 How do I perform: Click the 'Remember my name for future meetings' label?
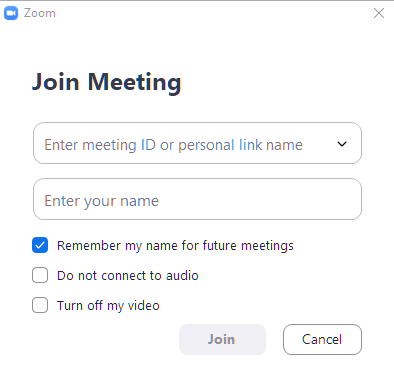click(x=175, y=246)
